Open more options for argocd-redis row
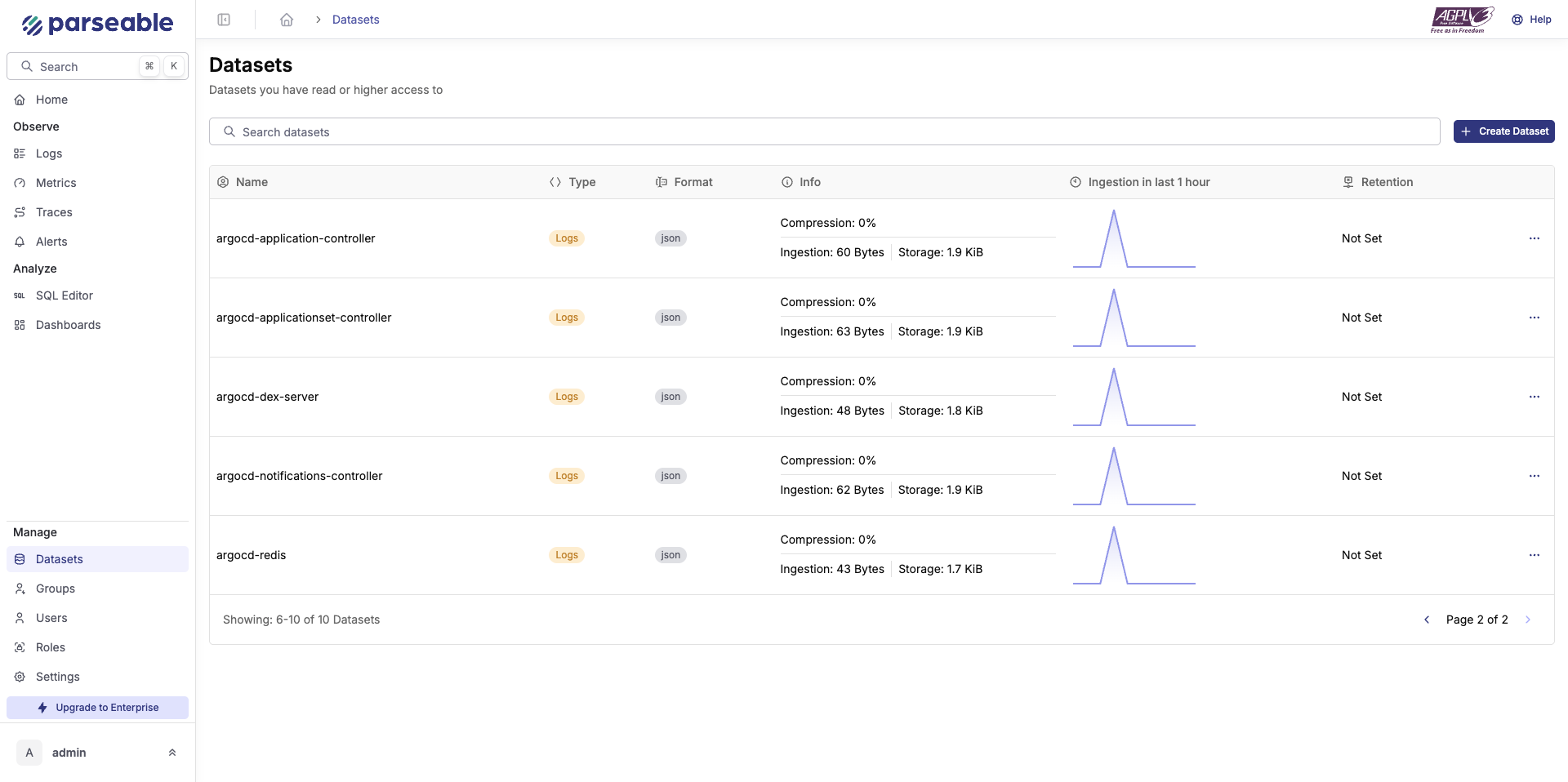1568x782 pixels. pyautogui.click(x=1534, y=555)
